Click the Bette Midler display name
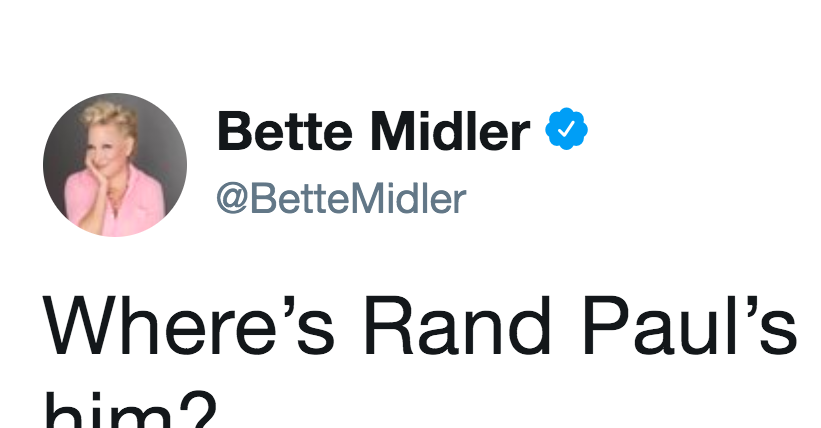The width and height of the screenshot is (821, 428). tap(373, 131)
